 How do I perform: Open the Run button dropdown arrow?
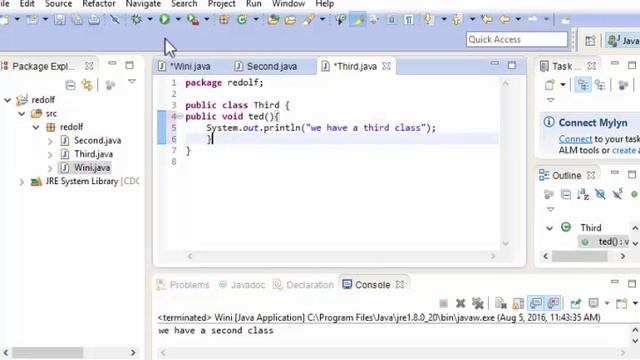tap(178, 19)
